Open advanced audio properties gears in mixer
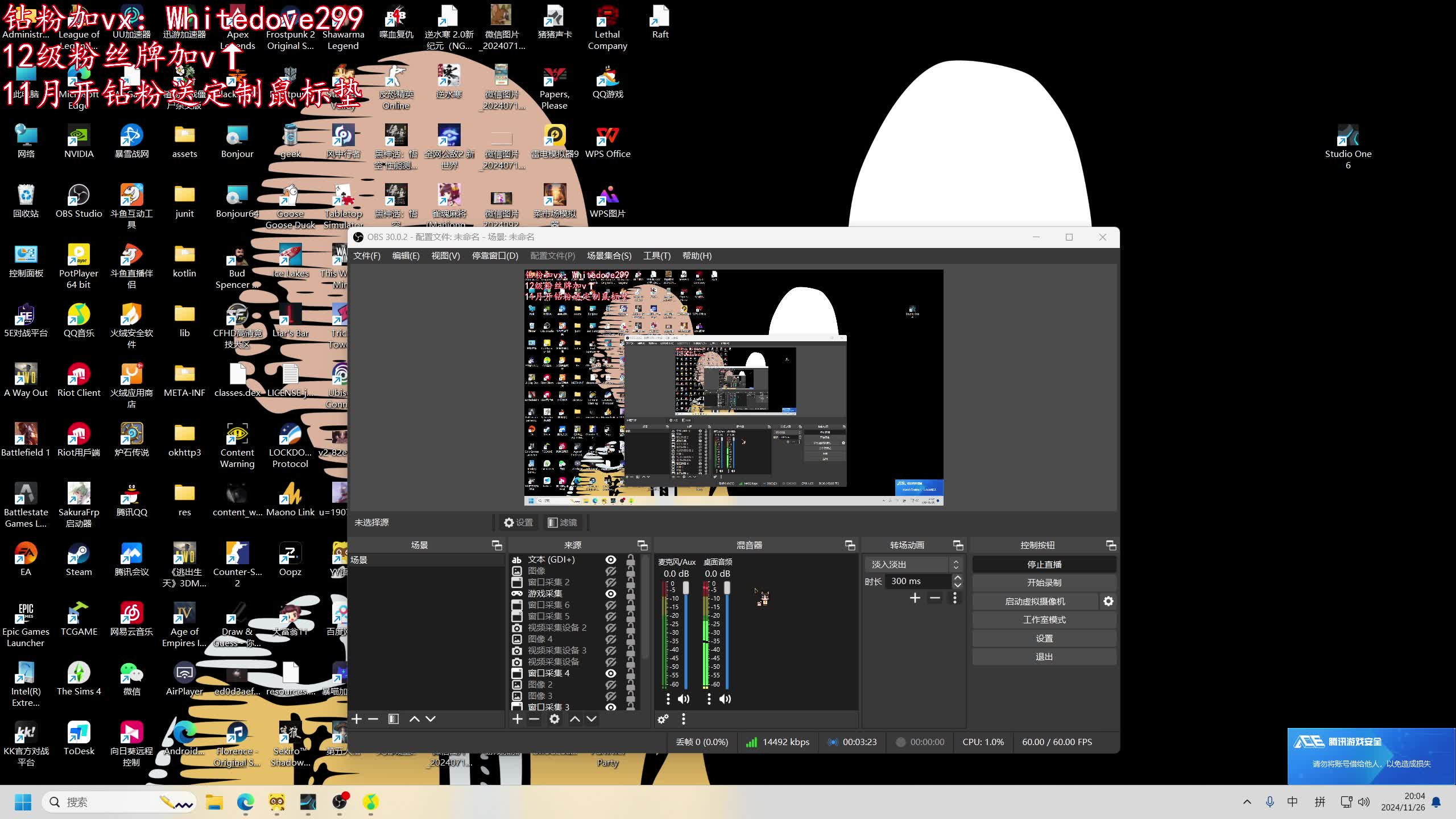The height and width of the screenshot is (819, 1456). coord(663,719)
